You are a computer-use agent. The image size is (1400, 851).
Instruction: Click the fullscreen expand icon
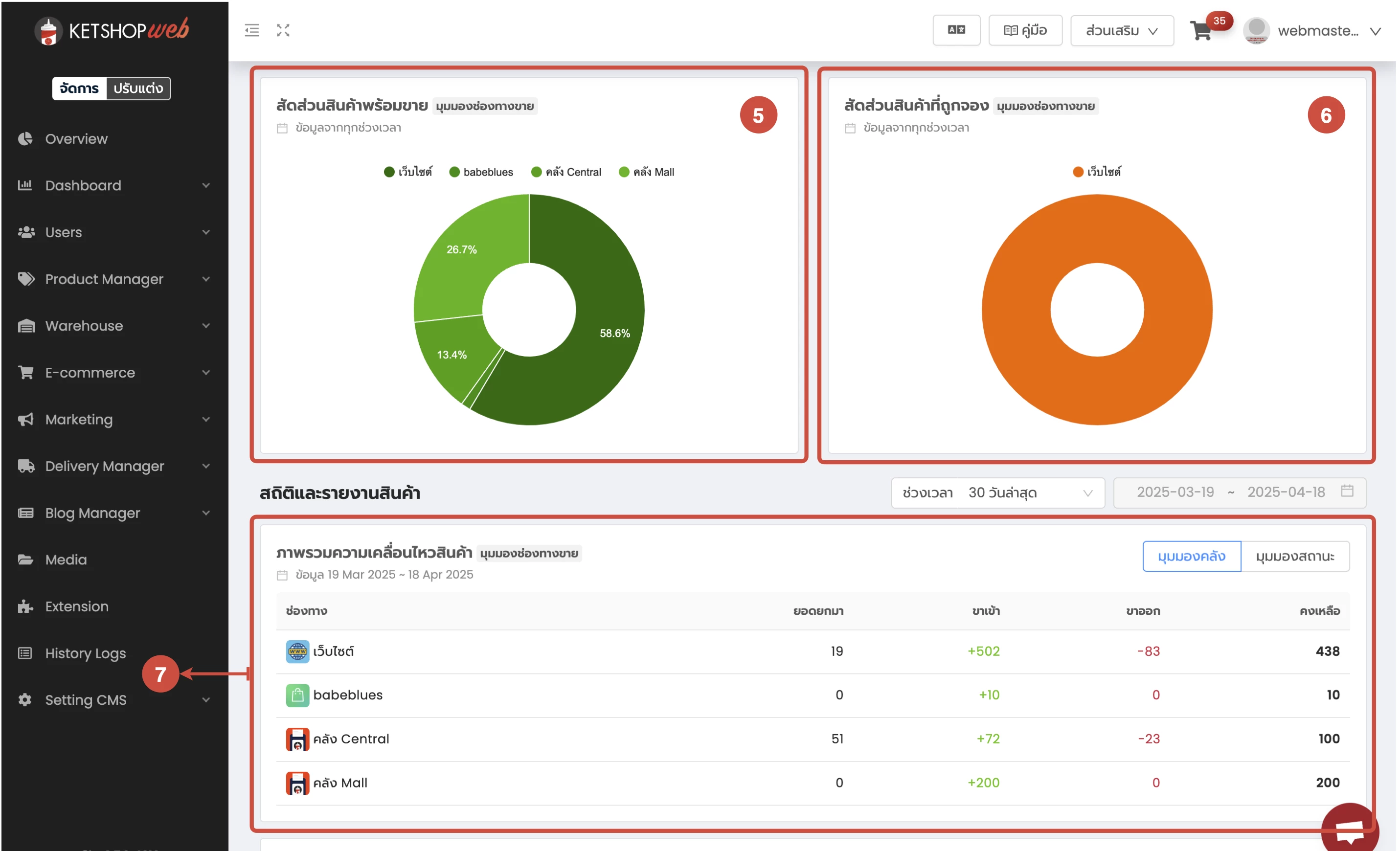283,30
